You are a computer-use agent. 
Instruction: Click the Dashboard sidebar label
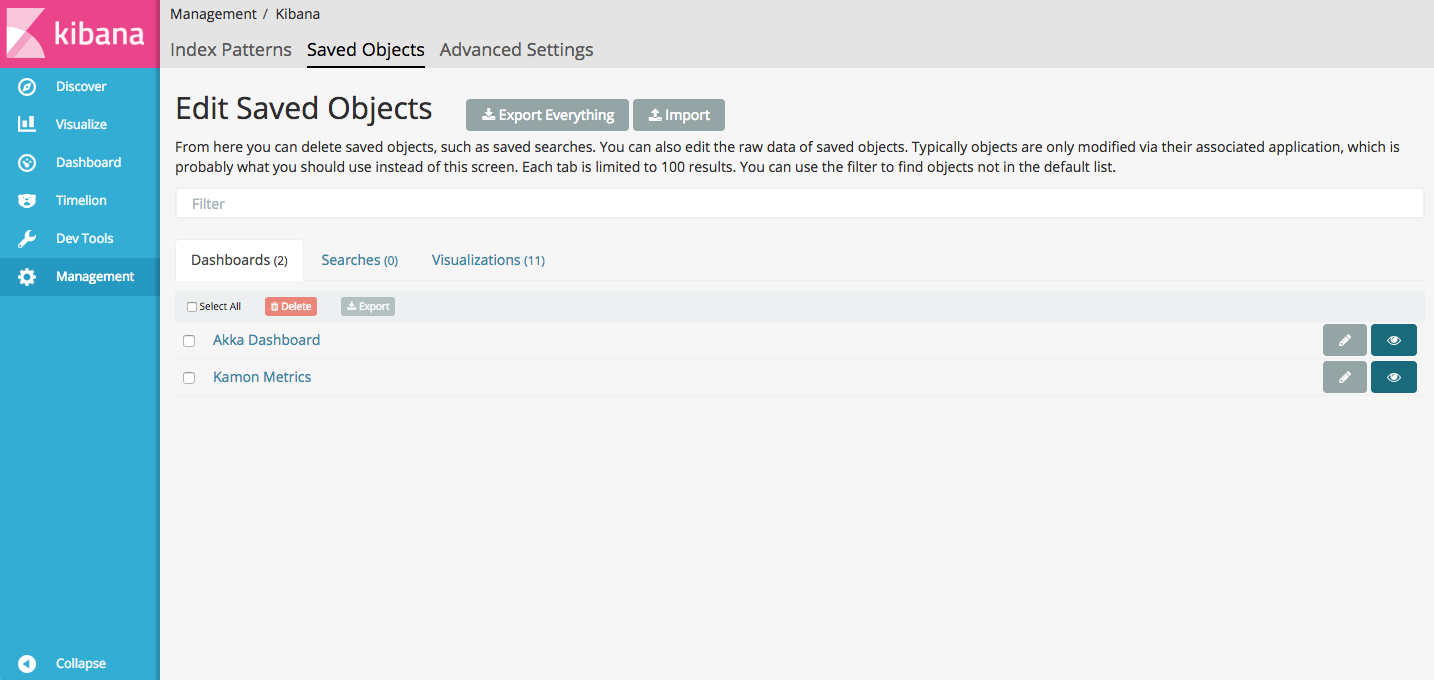click(88, 163)
